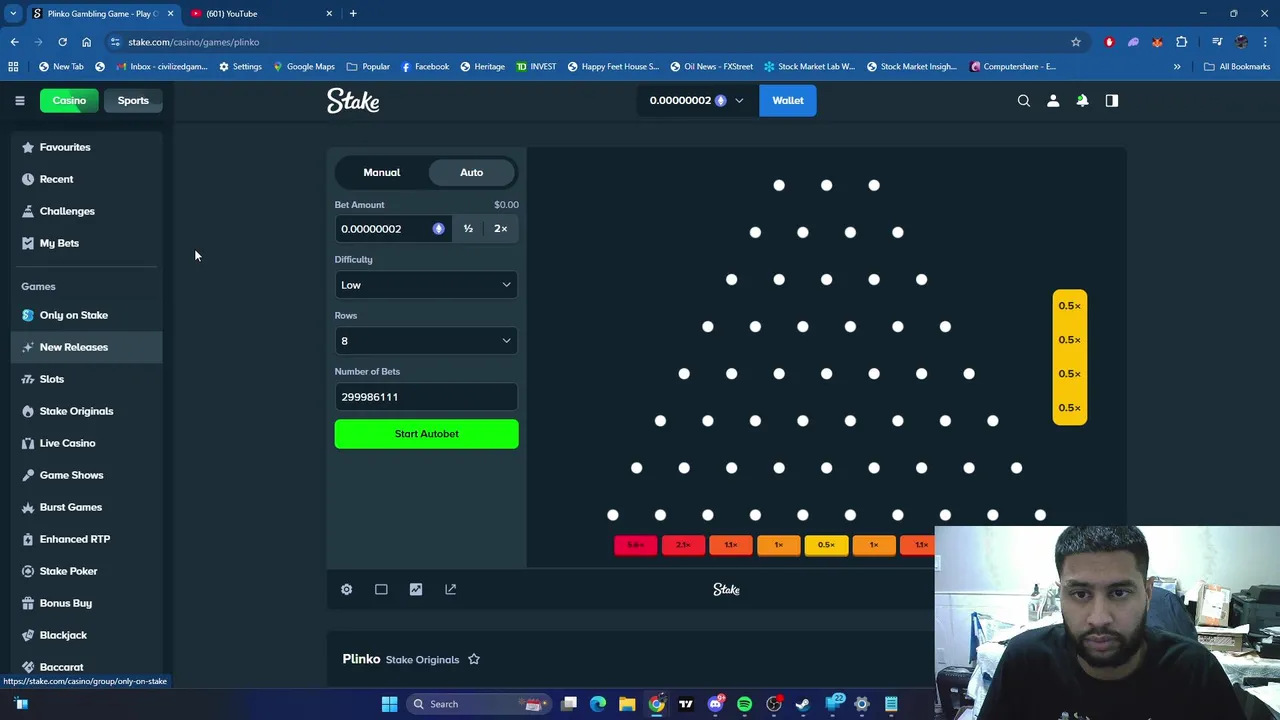Screen dimensions: 1280x720
Task: Open the Google Apps grid in bookmarks bar
Action: click(x=13, y=67)
